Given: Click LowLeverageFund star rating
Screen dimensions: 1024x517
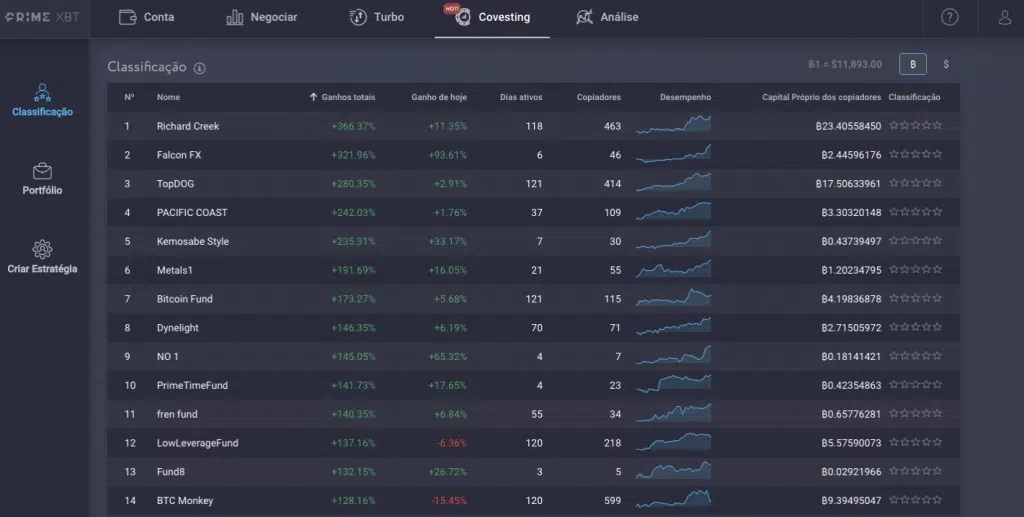Looking at the screenshot, I should click(x=916, y=442).
